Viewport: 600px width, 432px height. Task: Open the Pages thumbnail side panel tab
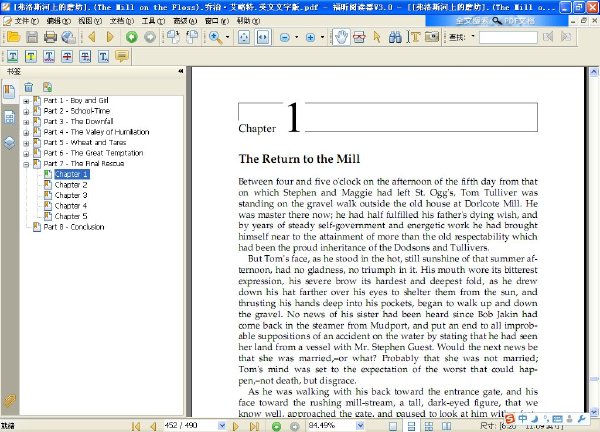pos(10,117)
